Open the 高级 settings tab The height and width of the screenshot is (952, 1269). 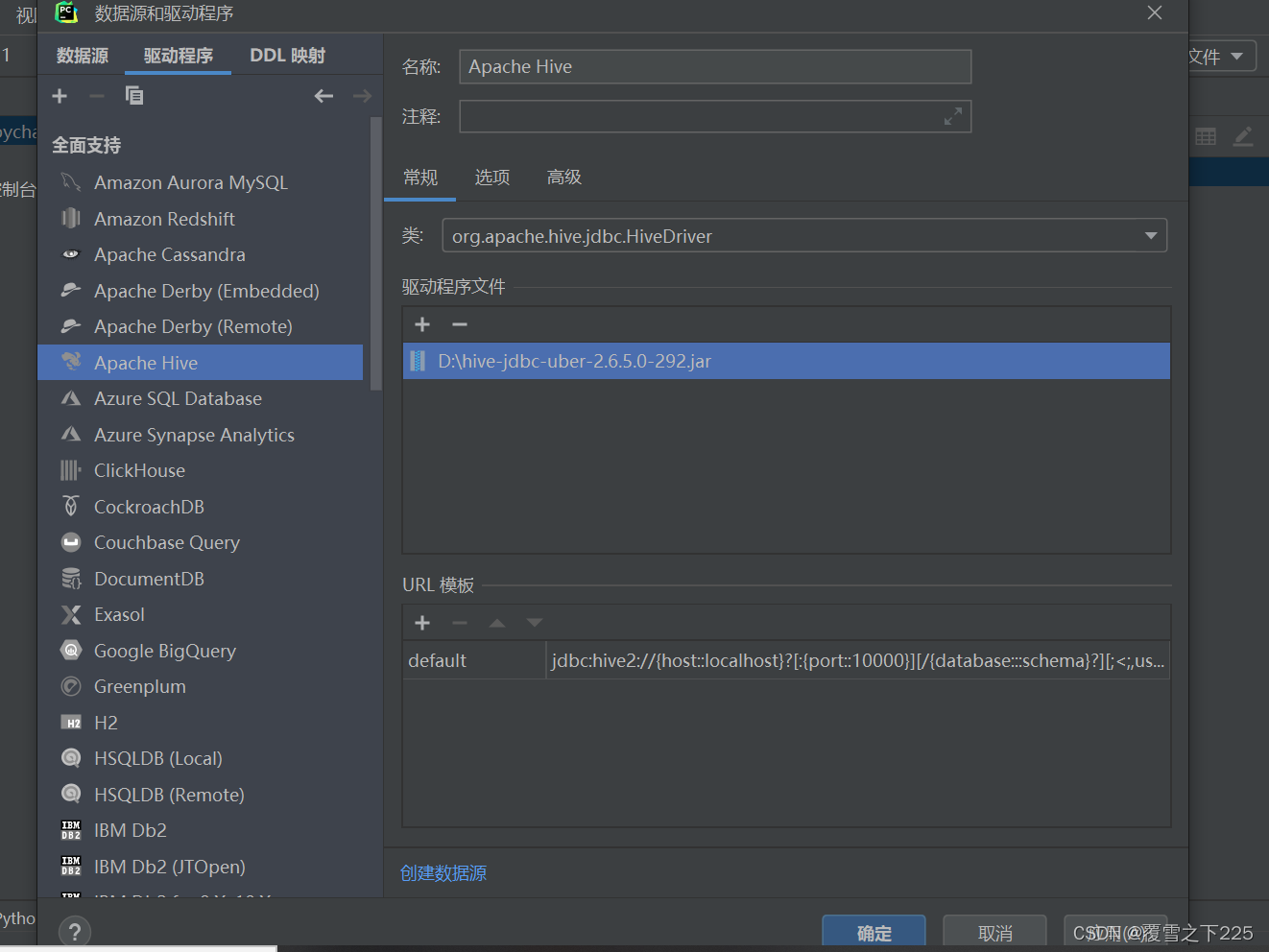point(564,178)
